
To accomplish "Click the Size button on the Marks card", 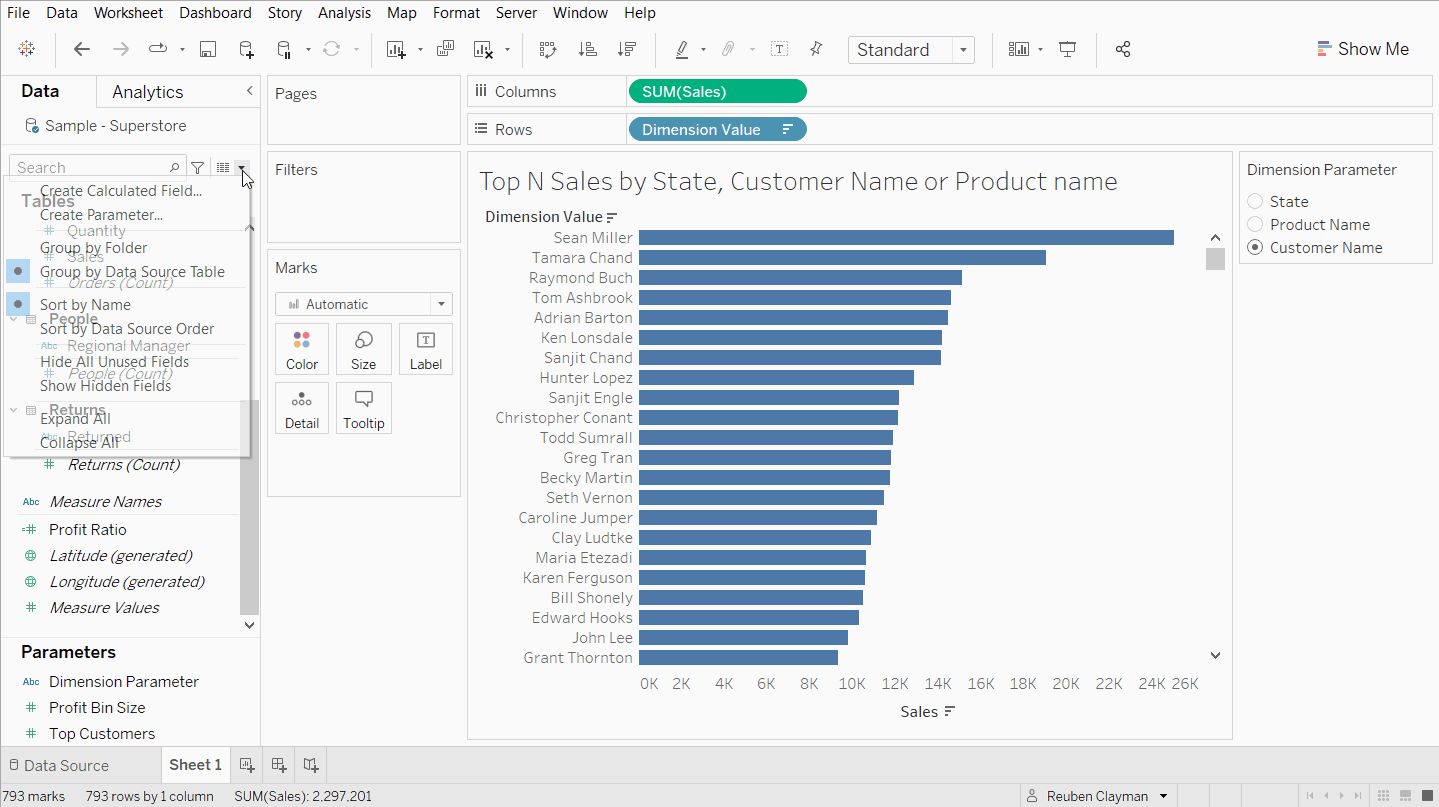I will coord(363,348).
